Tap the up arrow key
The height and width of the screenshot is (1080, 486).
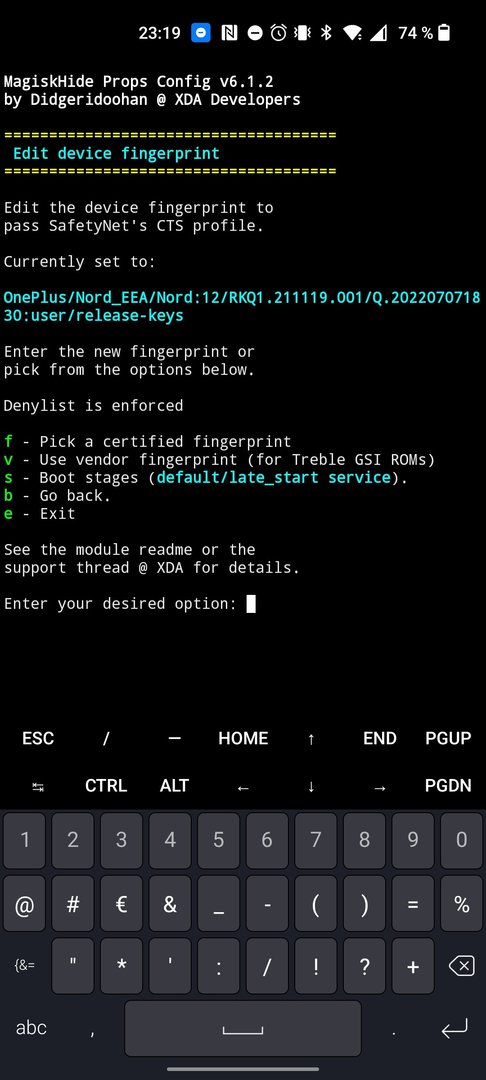click(x=311, y=739)
